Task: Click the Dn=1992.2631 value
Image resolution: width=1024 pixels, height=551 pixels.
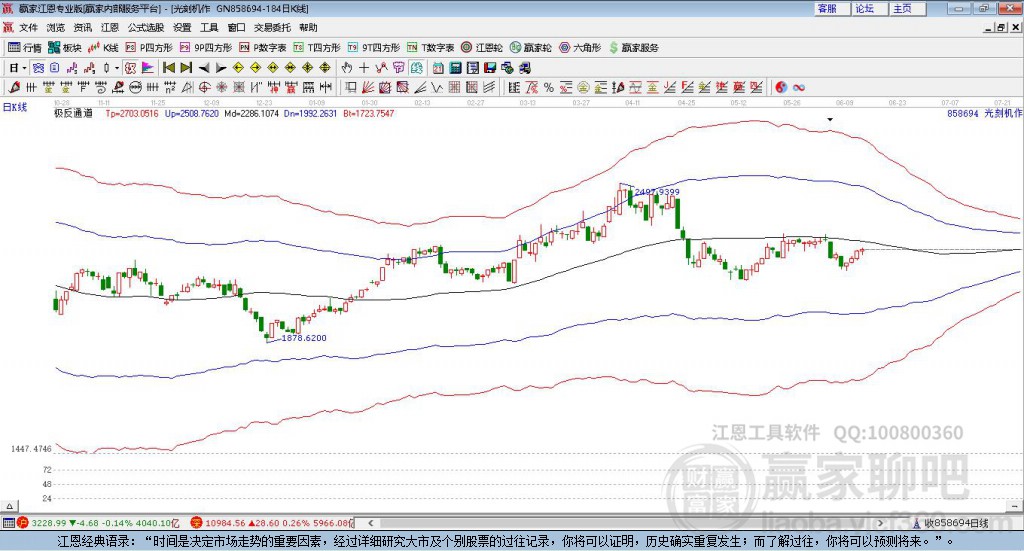Action: pos(311,114)
